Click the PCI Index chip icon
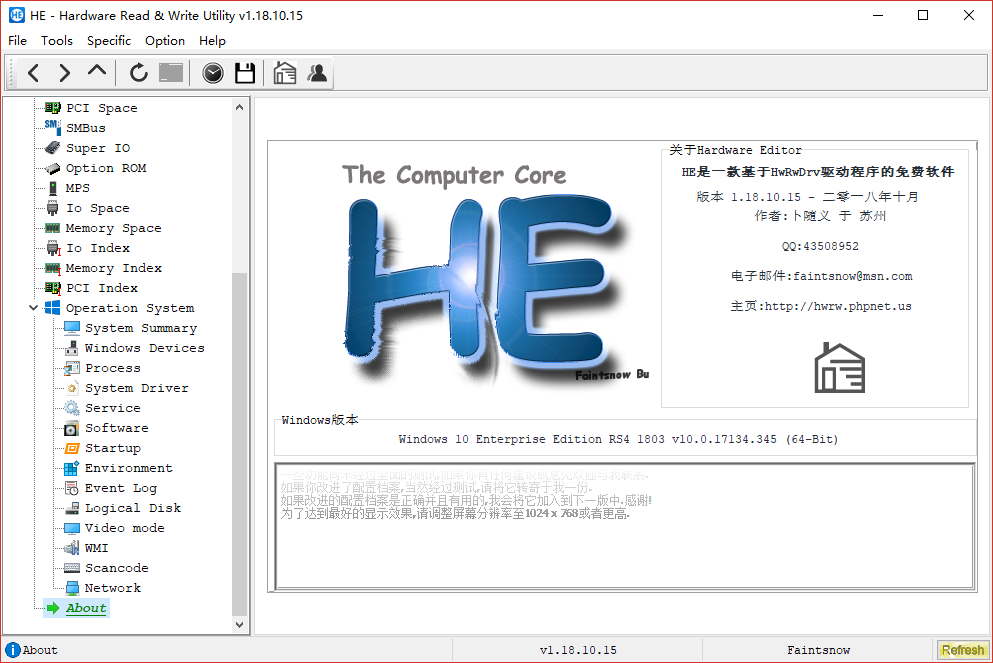 [x=53, y=288]
